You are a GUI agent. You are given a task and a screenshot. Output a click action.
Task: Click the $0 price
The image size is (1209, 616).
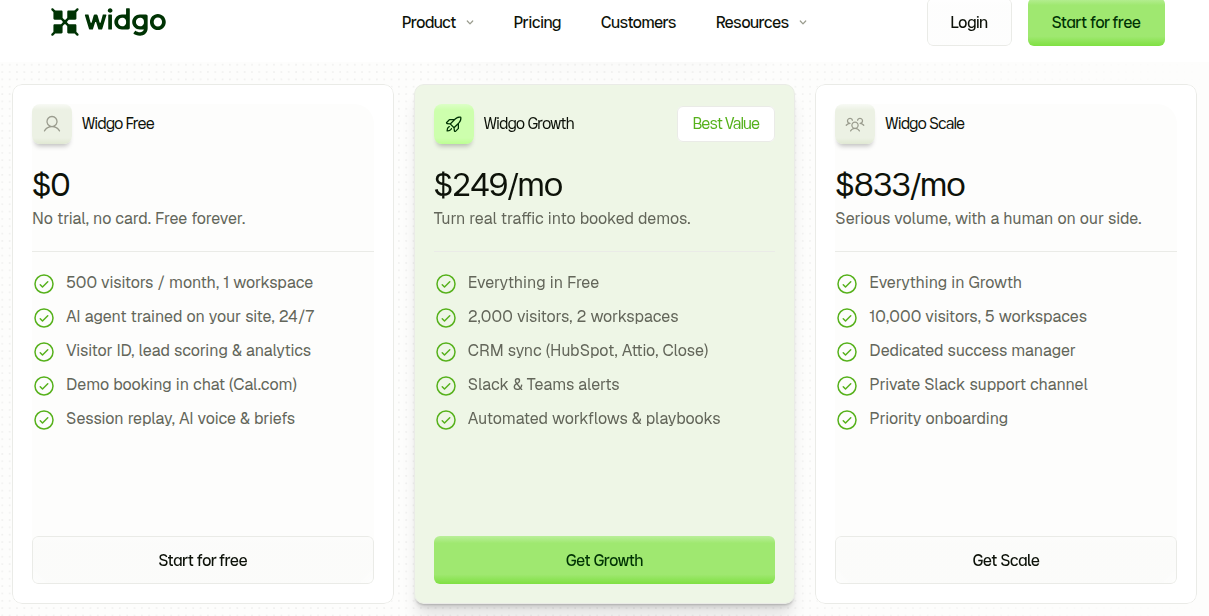[x=51, y=184]
